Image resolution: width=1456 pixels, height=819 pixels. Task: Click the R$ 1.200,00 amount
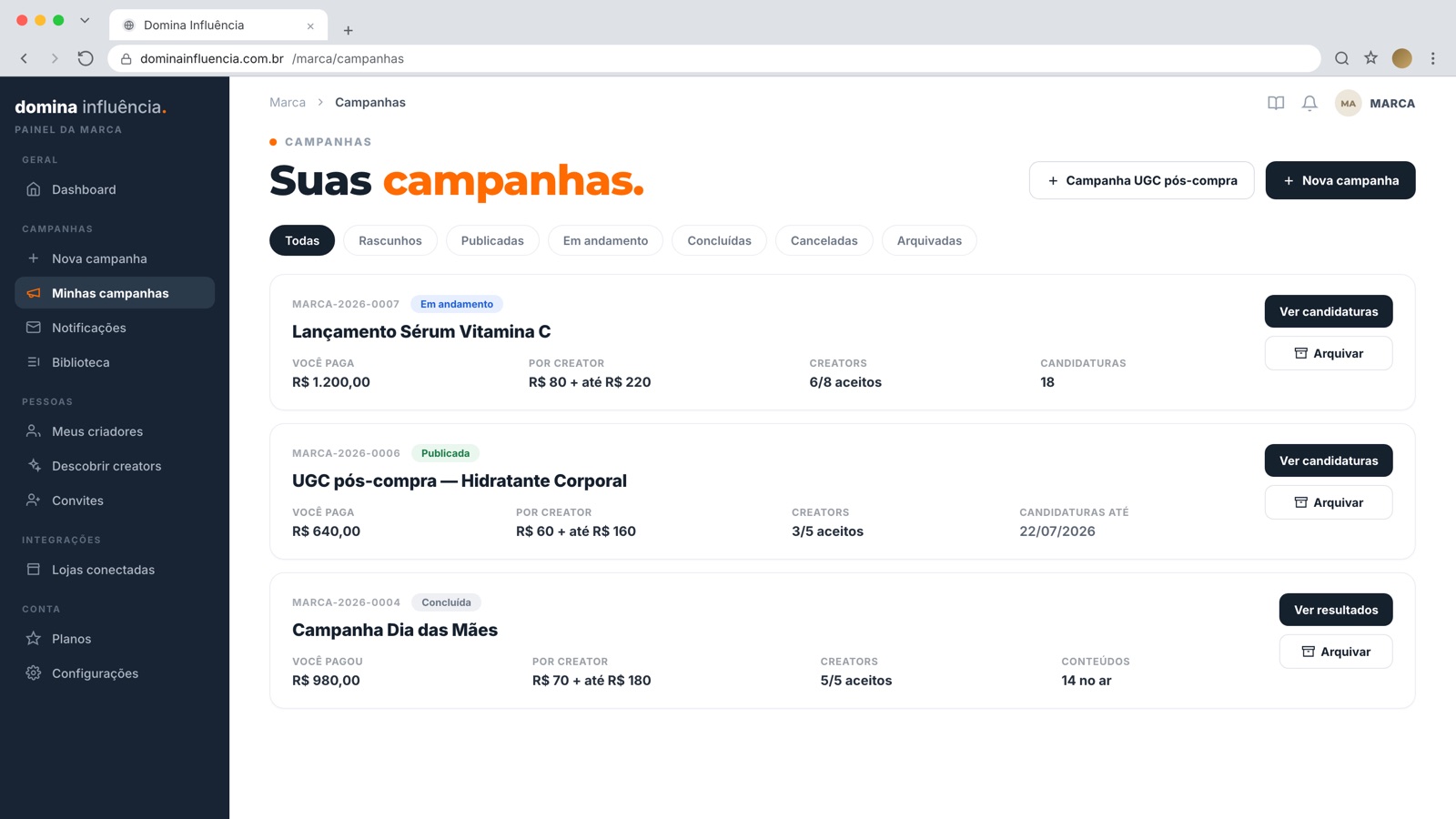pos(331,382)
